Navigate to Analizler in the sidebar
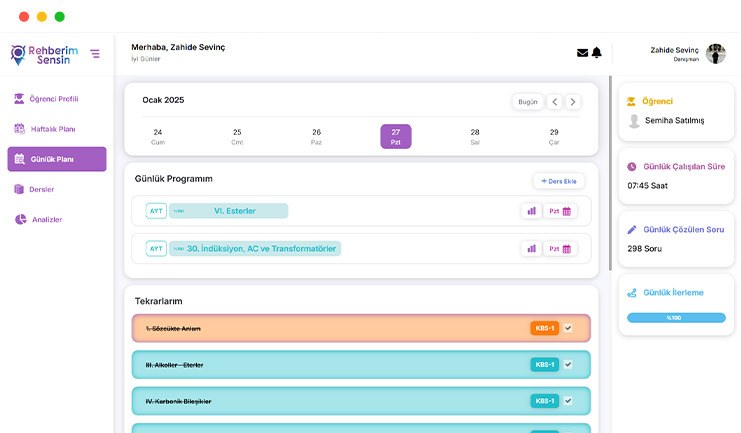The height and width of the screenshot is (433, 741). point(46,219)
